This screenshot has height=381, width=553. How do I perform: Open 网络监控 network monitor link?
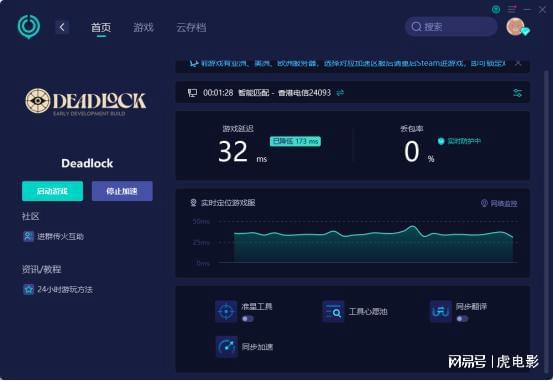499,204
